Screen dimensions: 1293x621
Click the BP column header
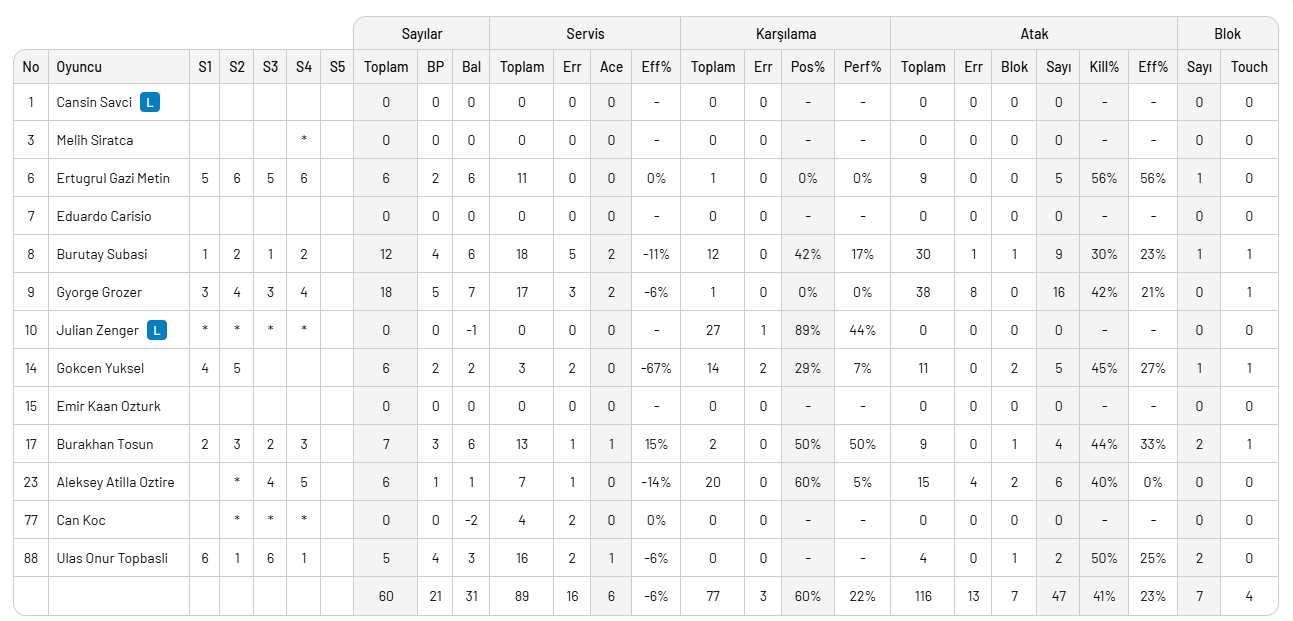[x=435, y=67]
